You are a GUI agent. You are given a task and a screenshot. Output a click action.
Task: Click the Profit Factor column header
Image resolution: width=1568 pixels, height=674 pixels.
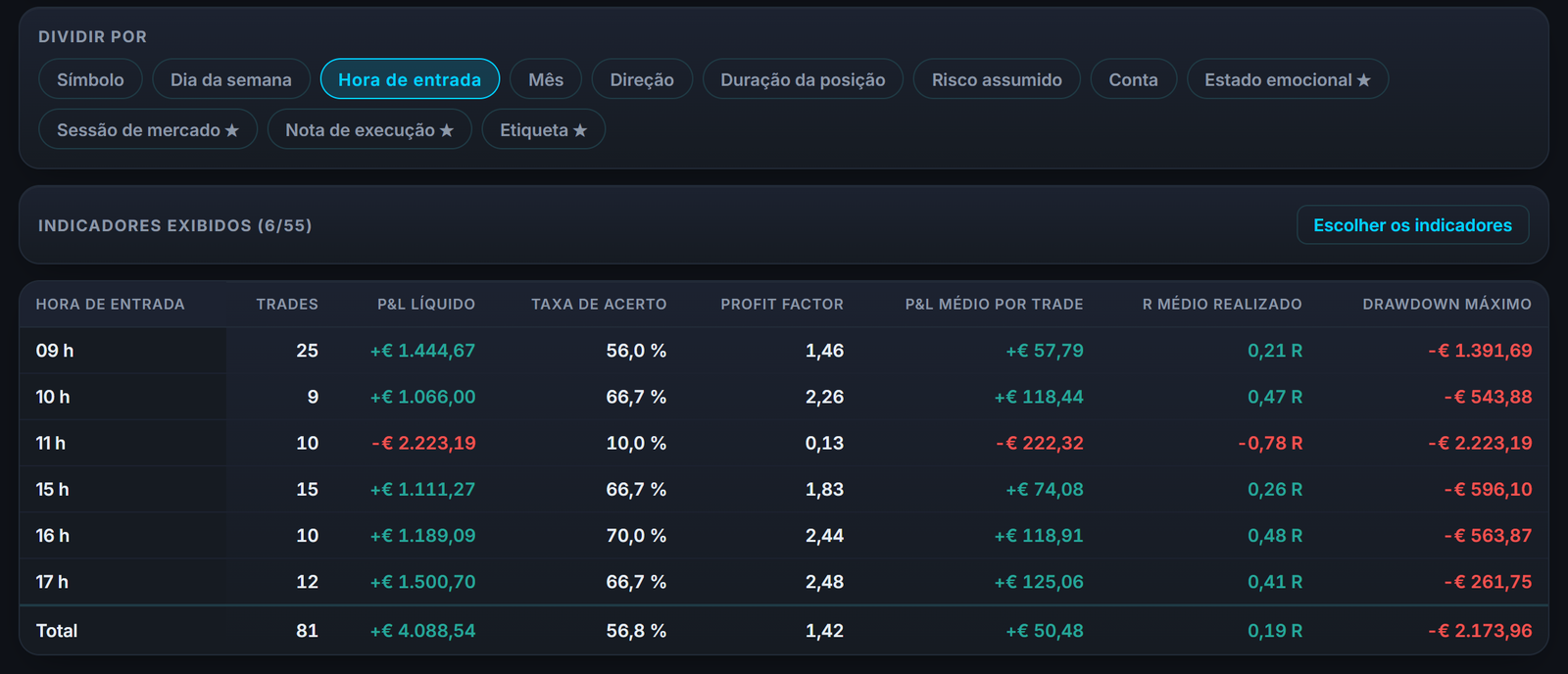(782, 305)
